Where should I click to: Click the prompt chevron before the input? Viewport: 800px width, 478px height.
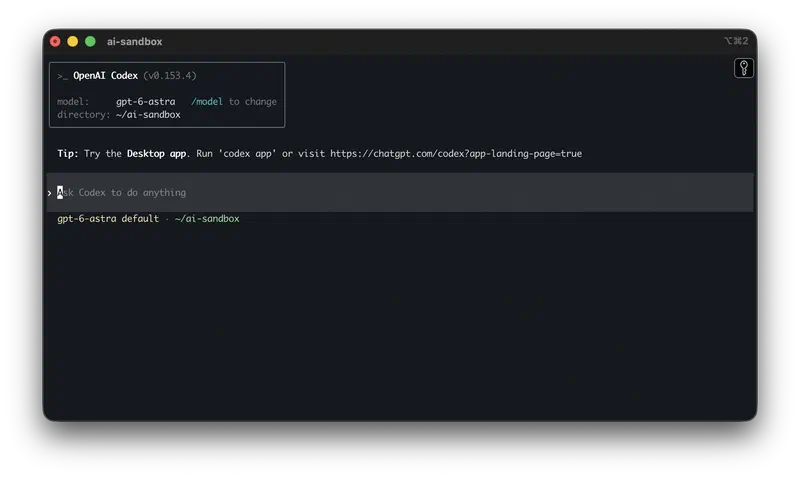click(x=49, y=193)
